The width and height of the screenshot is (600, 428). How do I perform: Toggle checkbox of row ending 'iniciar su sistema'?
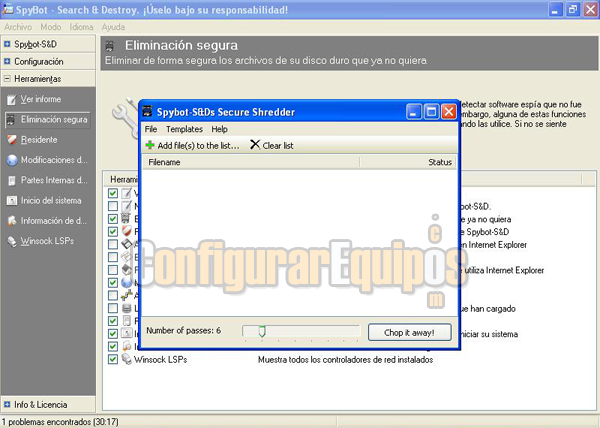pos(113,334)
